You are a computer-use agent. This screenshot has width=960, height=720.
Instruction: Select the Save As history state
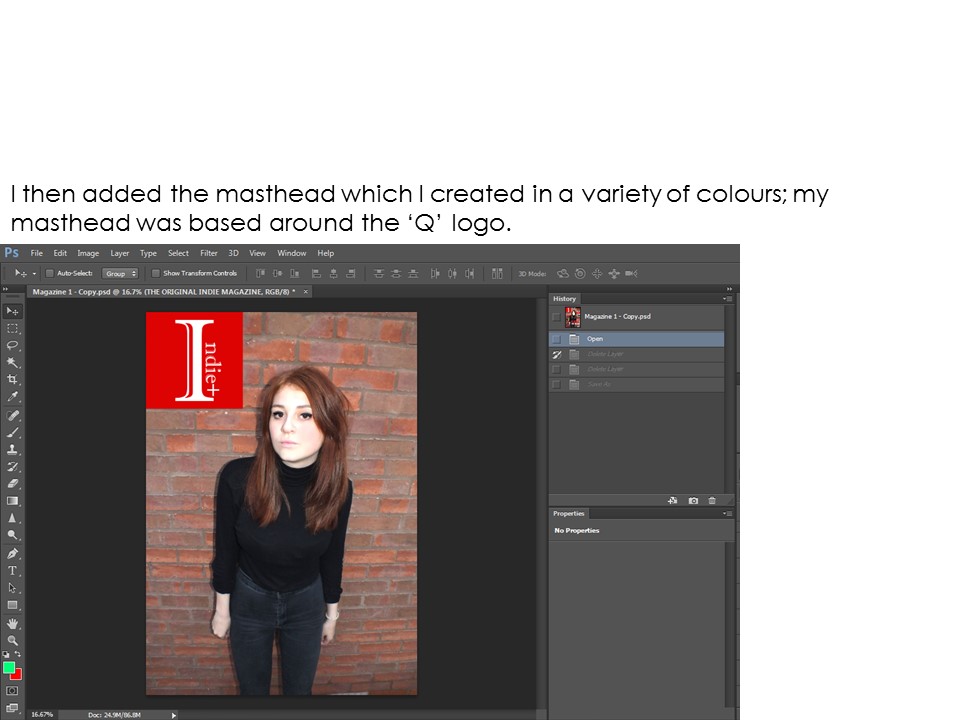coord(637,384)
